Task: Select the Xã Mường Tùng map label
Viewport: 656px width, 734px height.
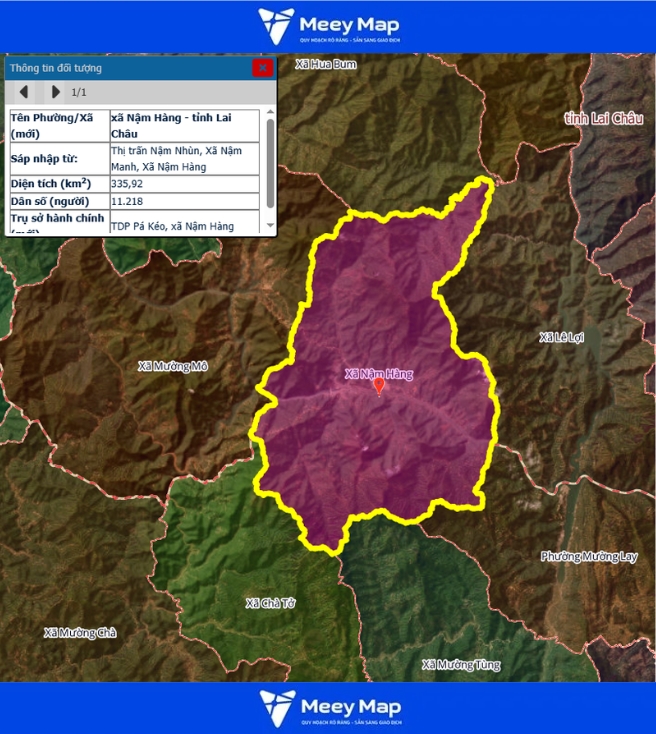Action: [460, 664]
